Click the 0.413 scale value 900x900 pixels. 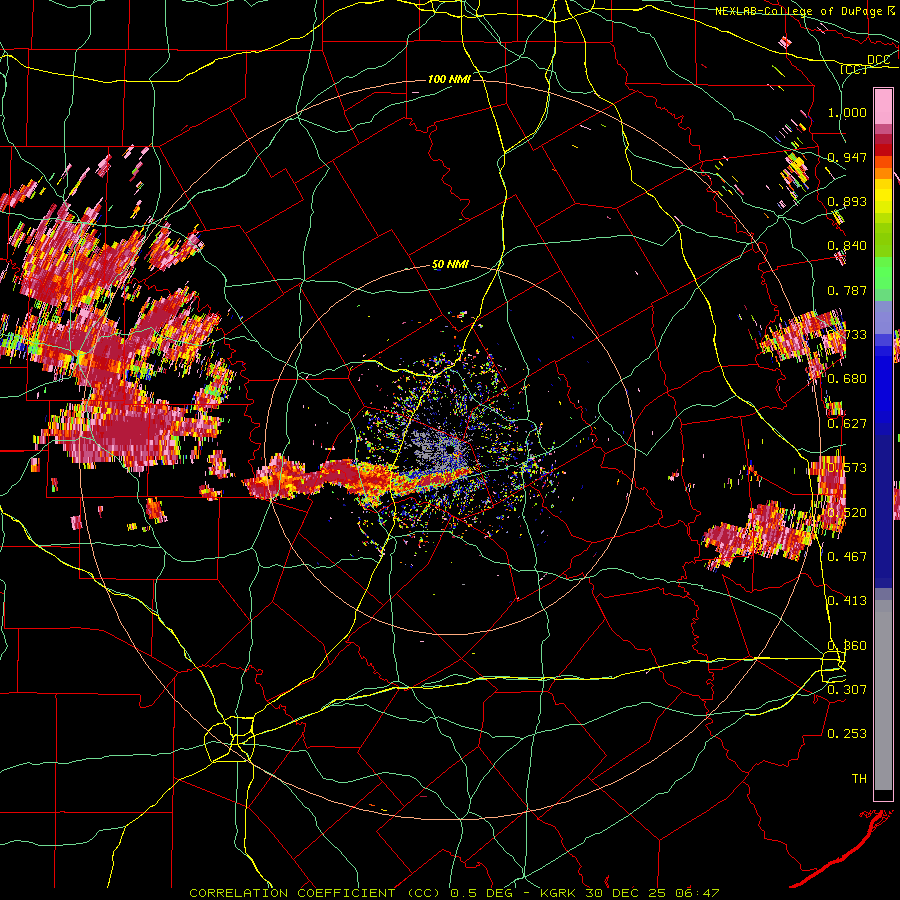[x=847, y=601]
